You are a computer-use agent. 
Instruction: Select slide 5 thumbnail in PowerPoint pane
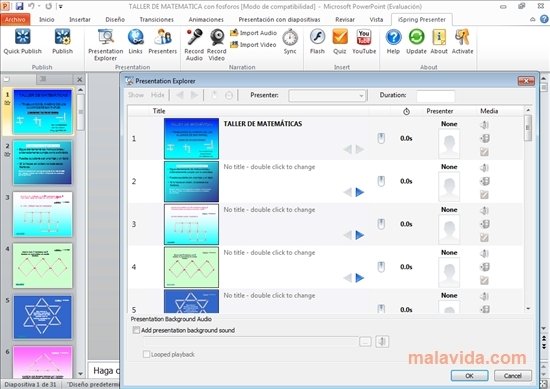pyautogui.click(x=42, y=317)
